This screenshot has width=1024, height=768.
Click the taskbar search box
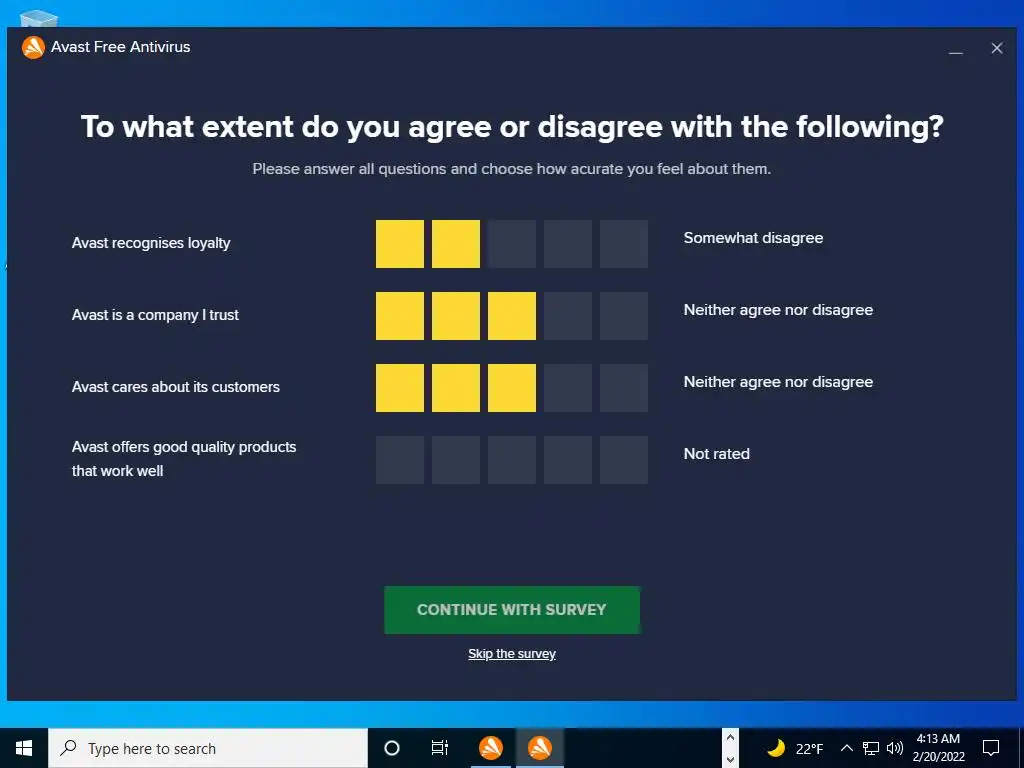tap(208, 748)
